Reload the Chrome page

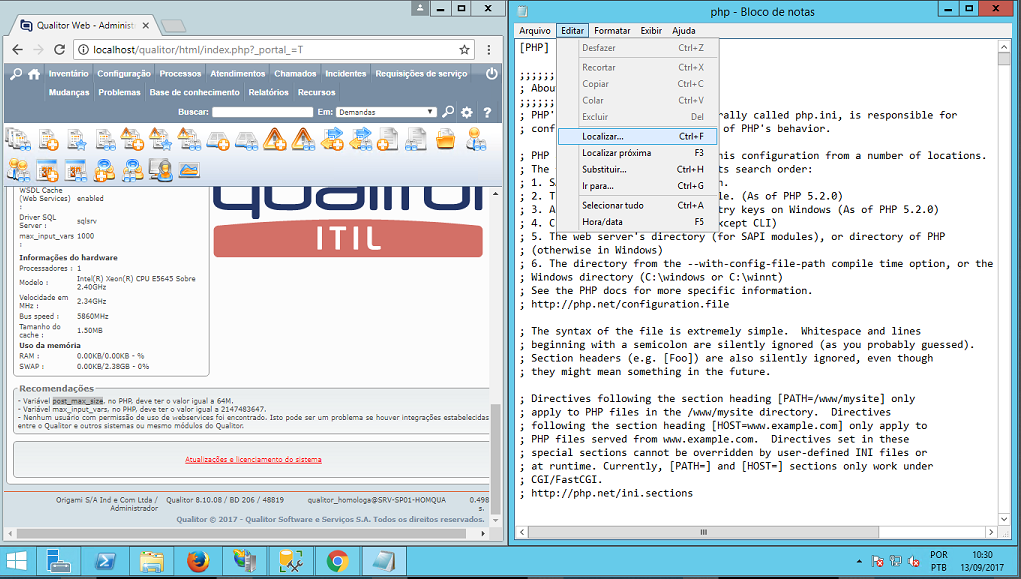tap(59, 49)
